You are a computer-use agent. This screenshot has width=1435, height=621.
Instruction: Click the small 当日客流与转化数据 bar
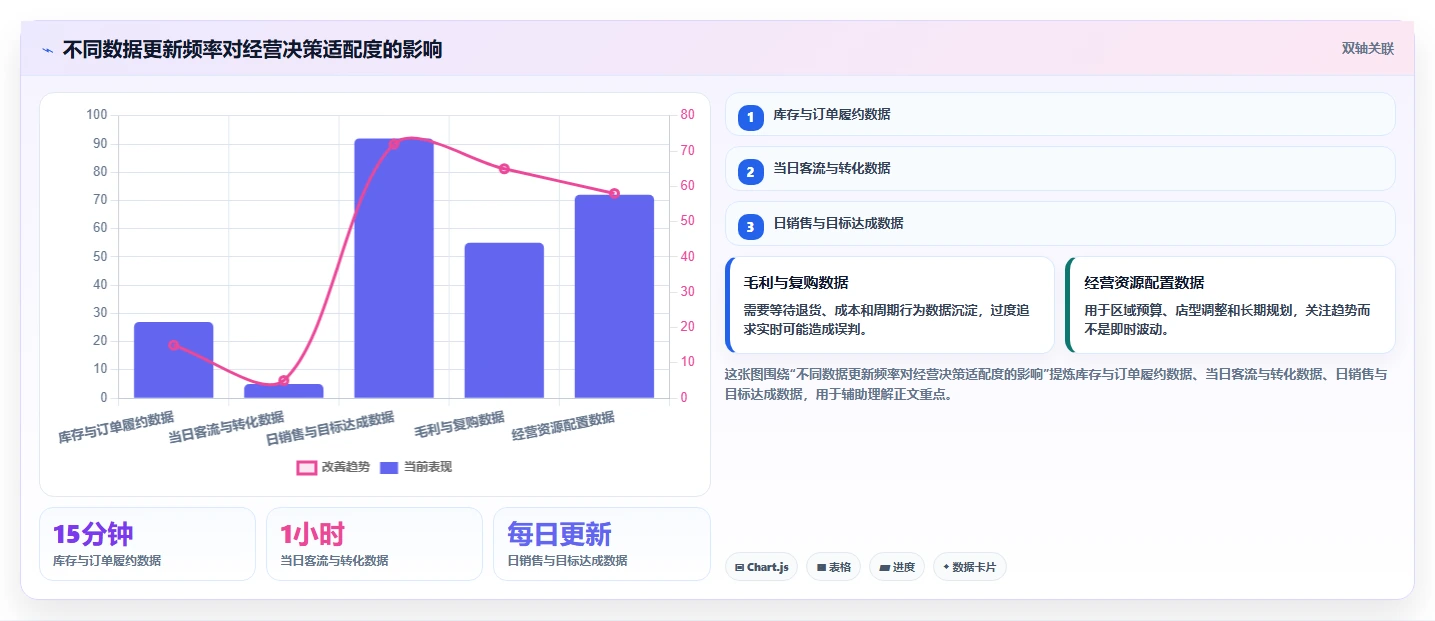click(284, 391)
